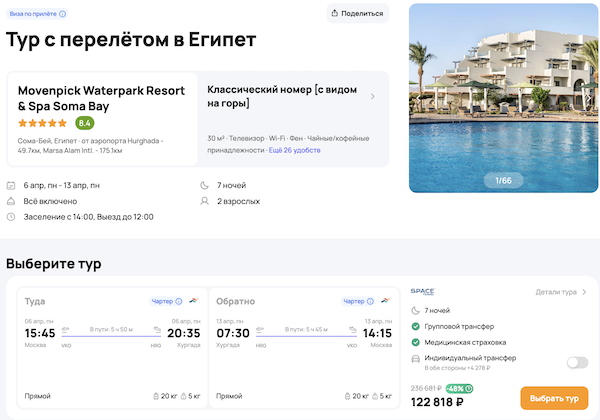Show «Ещё 26 удобств» amenities list

tap(294, 149)
